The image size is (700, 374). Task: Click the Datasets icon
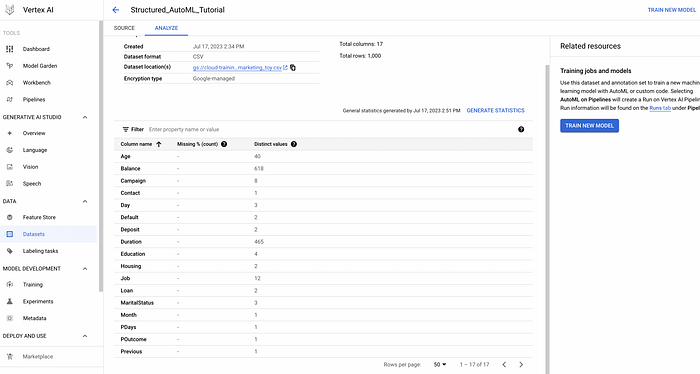[x=9, y=234]
